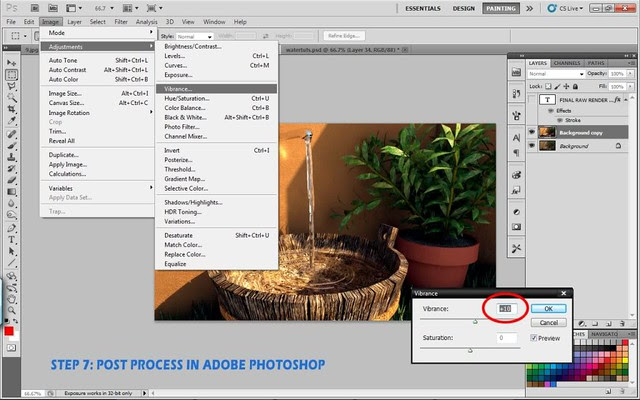640x400 pixels.
Task: Select the Zoom tool in toolbox
Action: 11,311
